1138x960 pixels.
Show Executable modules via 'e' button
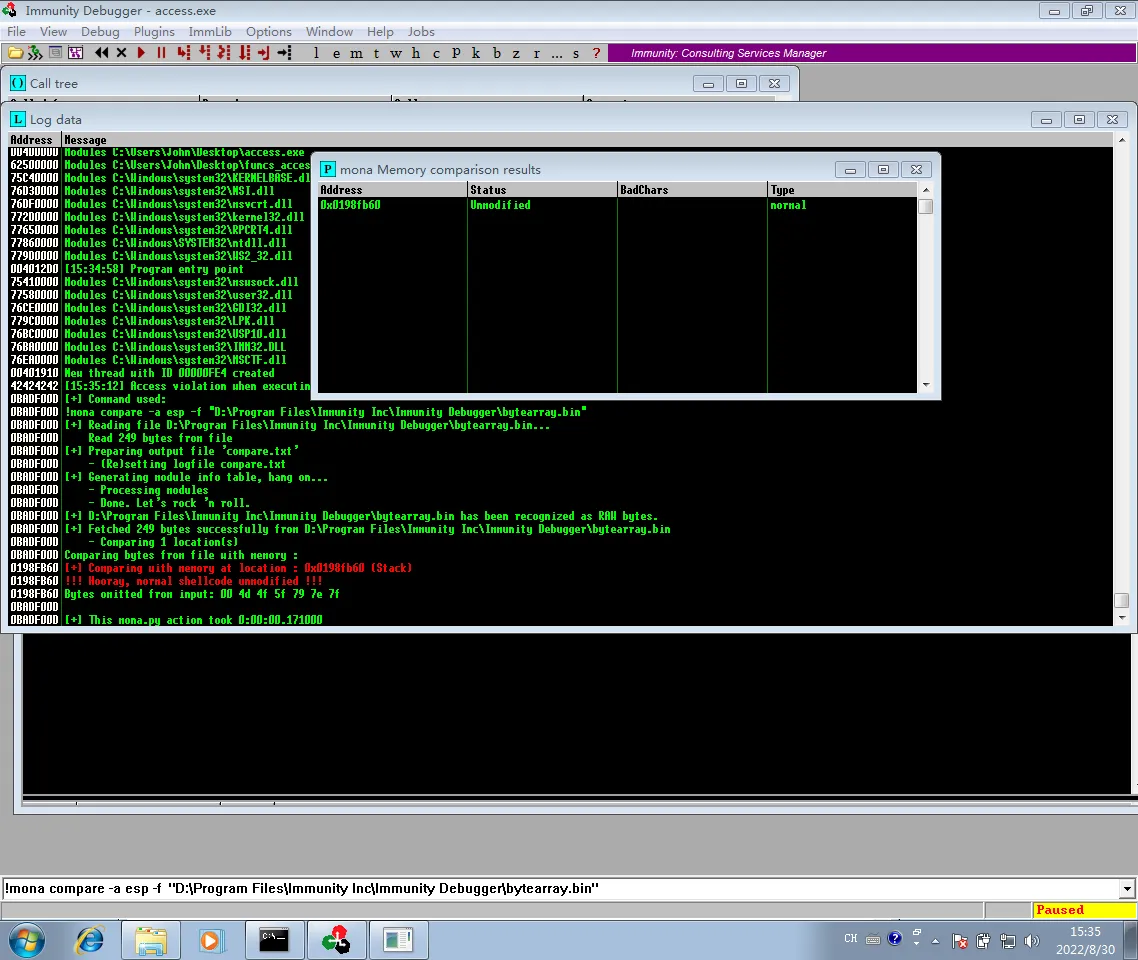tap(336, 53)
